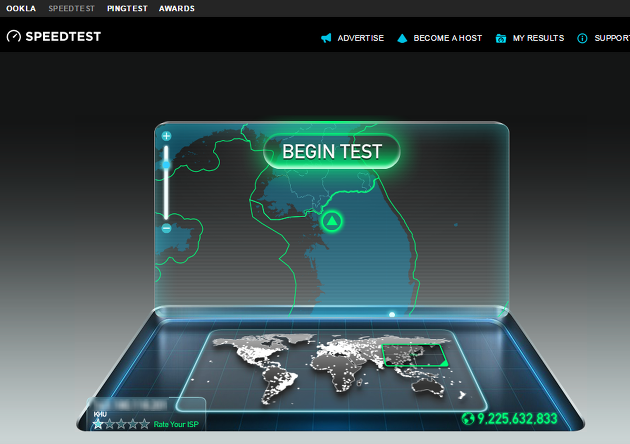630x444 pixels.
Task: Click the Become a Host triangle icon
Action: (x=402, y=38)
